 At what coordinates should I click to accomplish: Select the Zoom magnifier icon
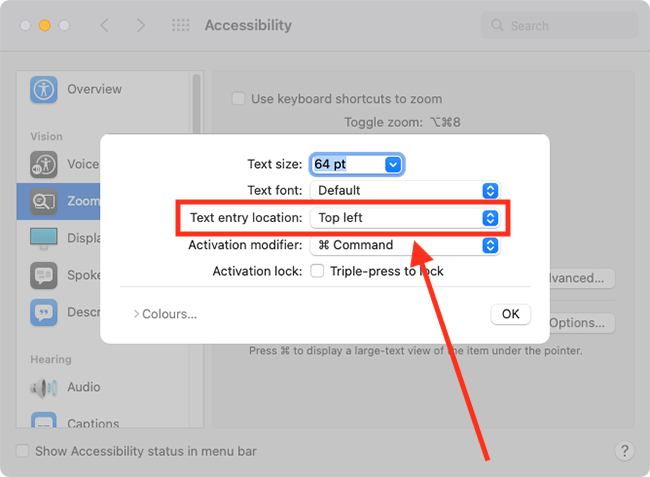click(x=44, y=201)
